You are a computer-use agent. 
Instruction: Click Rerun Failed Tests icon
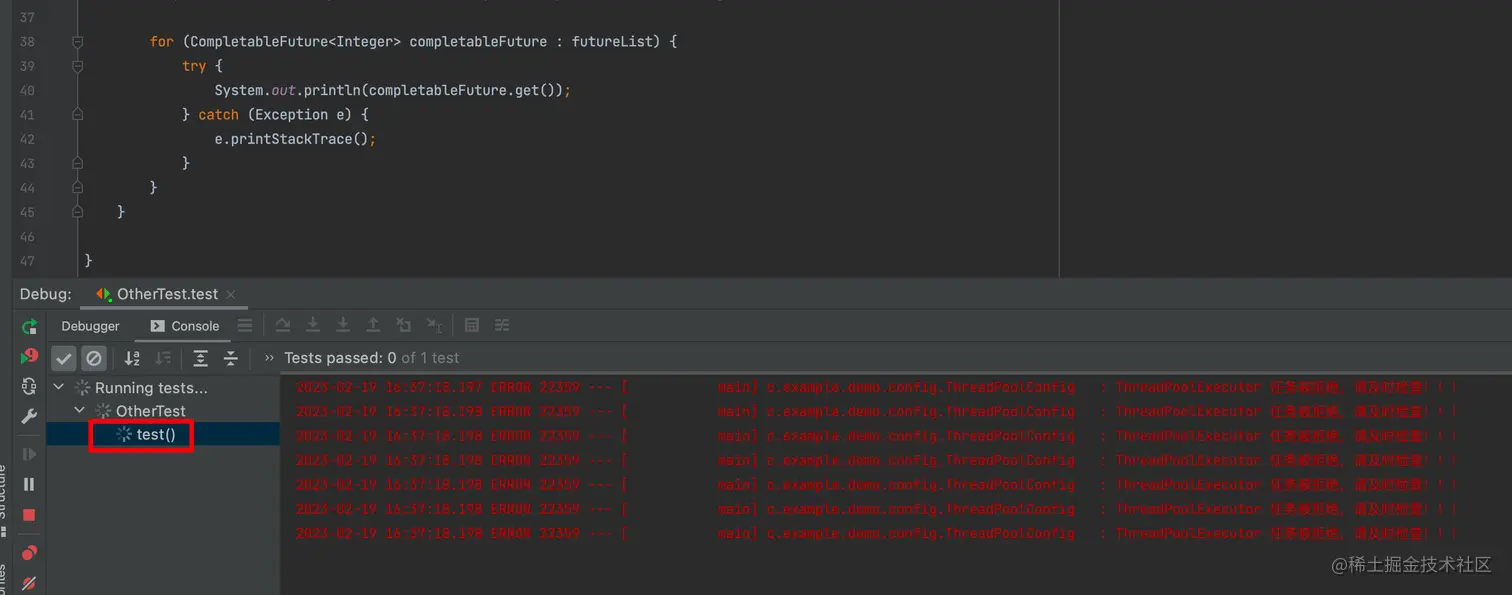tap(29, 357)
